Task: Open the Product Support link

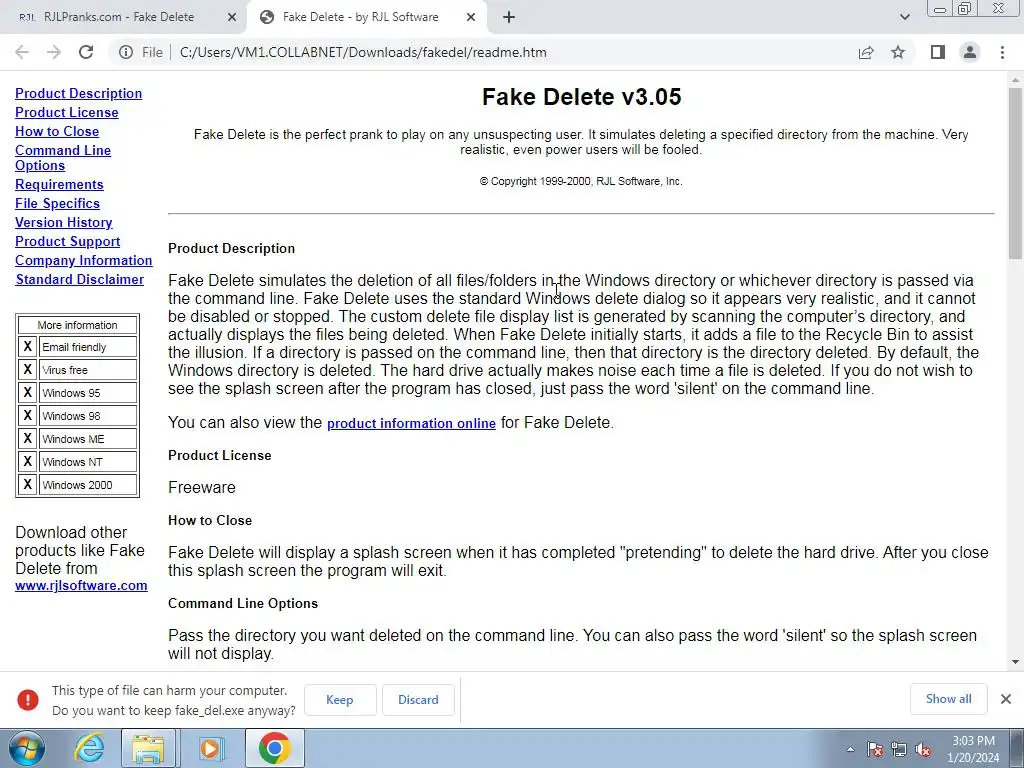Action: coord(67,241)
